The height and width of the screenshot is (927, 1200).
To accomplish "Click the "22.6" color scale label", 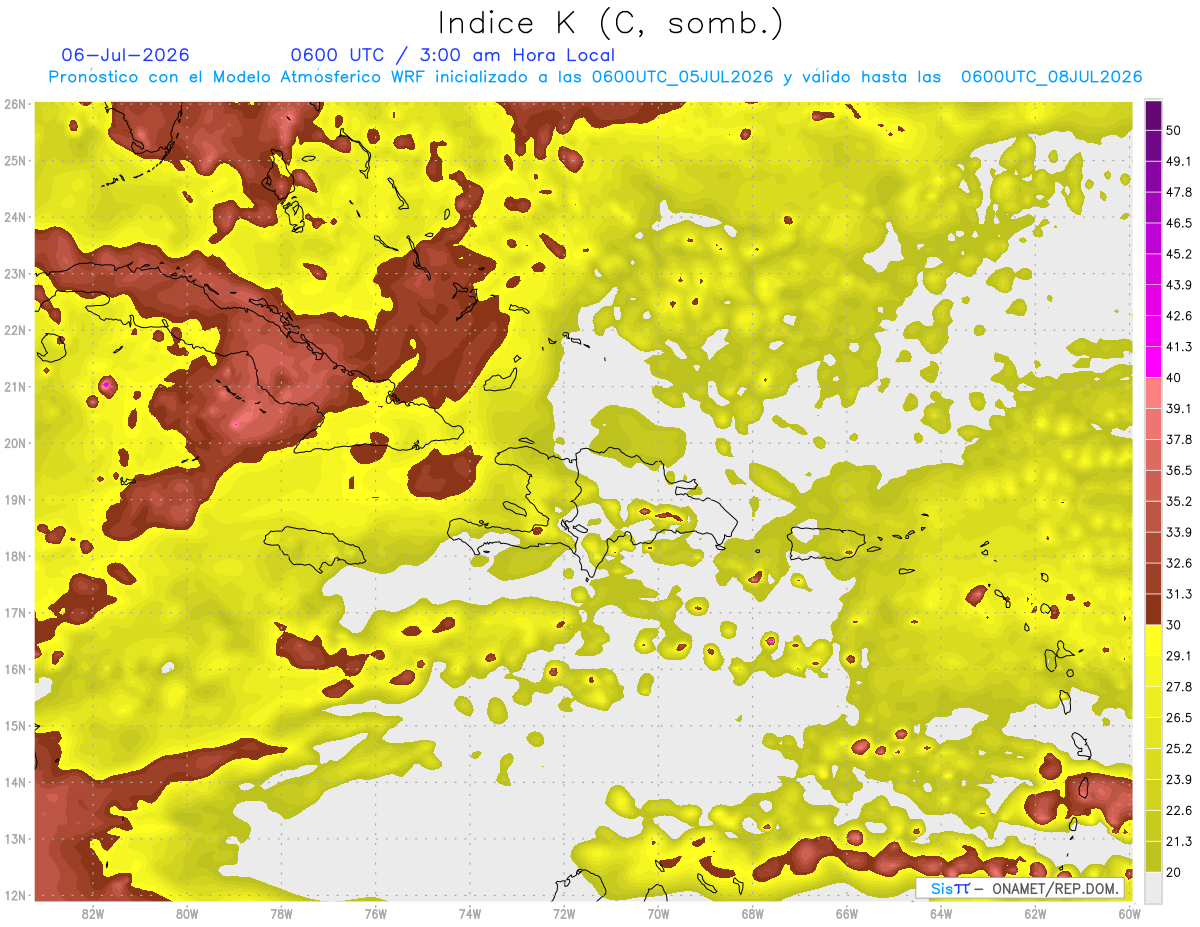I will click(1179, 810).
